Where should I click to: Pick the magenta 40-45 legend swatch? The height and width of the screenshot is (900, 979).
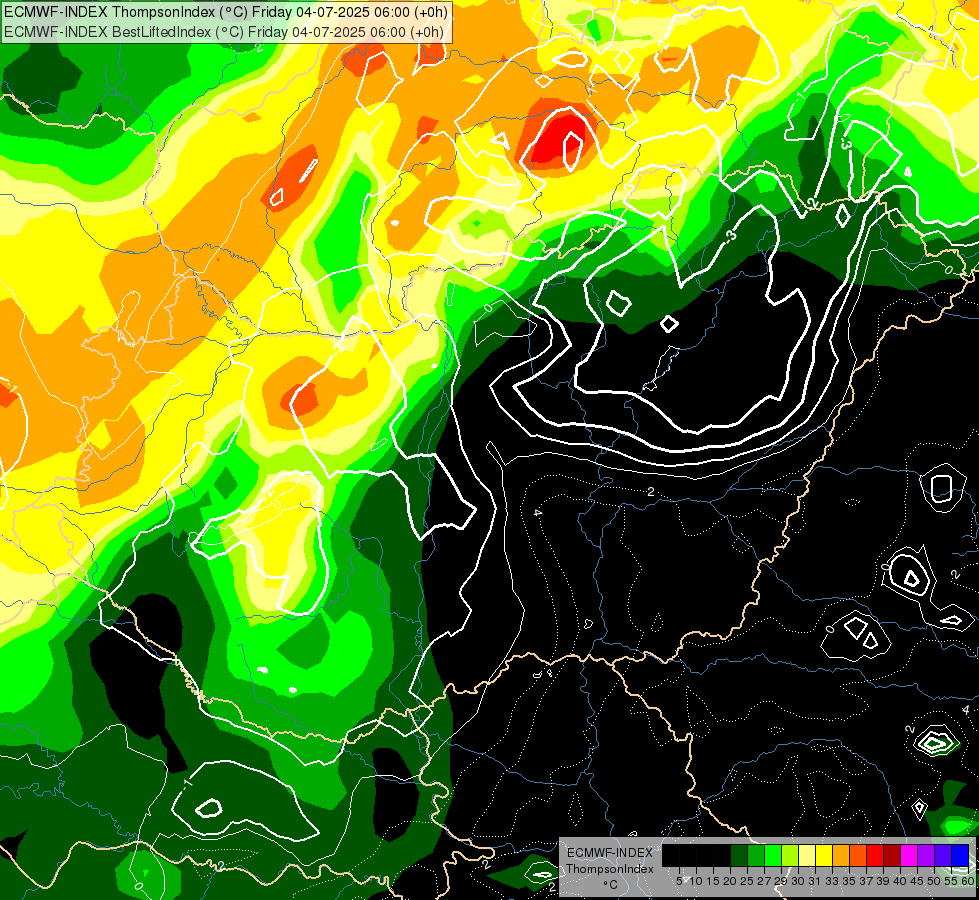pyautogui.click(x=909, y=855)
